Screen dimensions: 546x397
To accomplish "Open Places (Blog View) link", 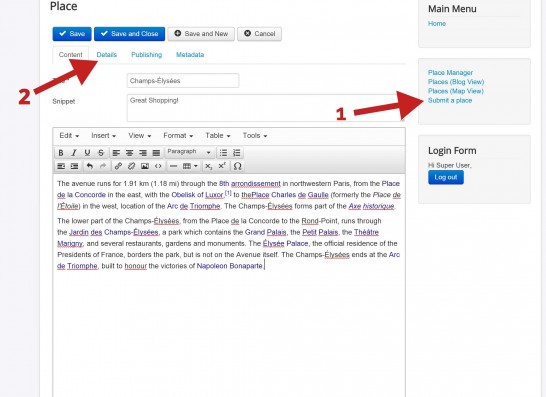I will pyautogui.click(x=456, y=82).
